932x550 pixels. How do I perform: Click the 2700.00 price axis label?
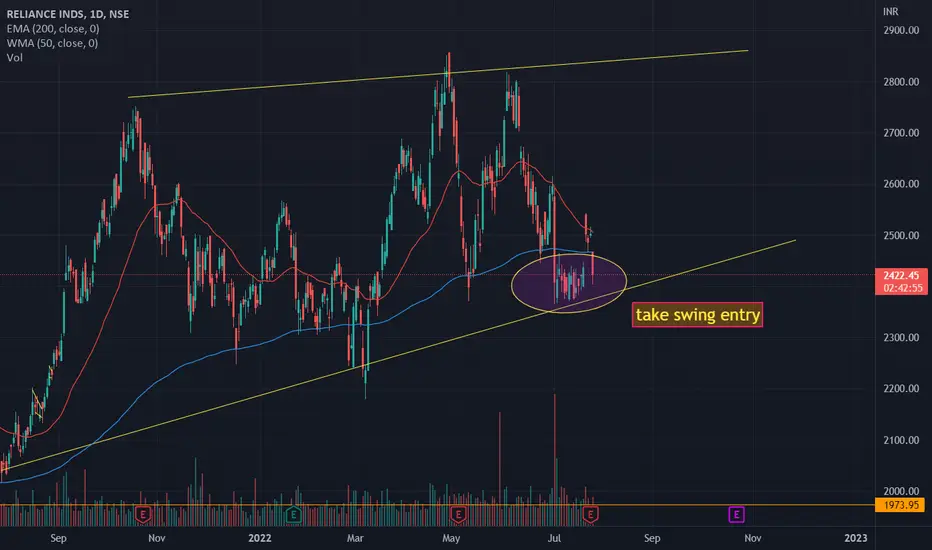coord(901,133)
